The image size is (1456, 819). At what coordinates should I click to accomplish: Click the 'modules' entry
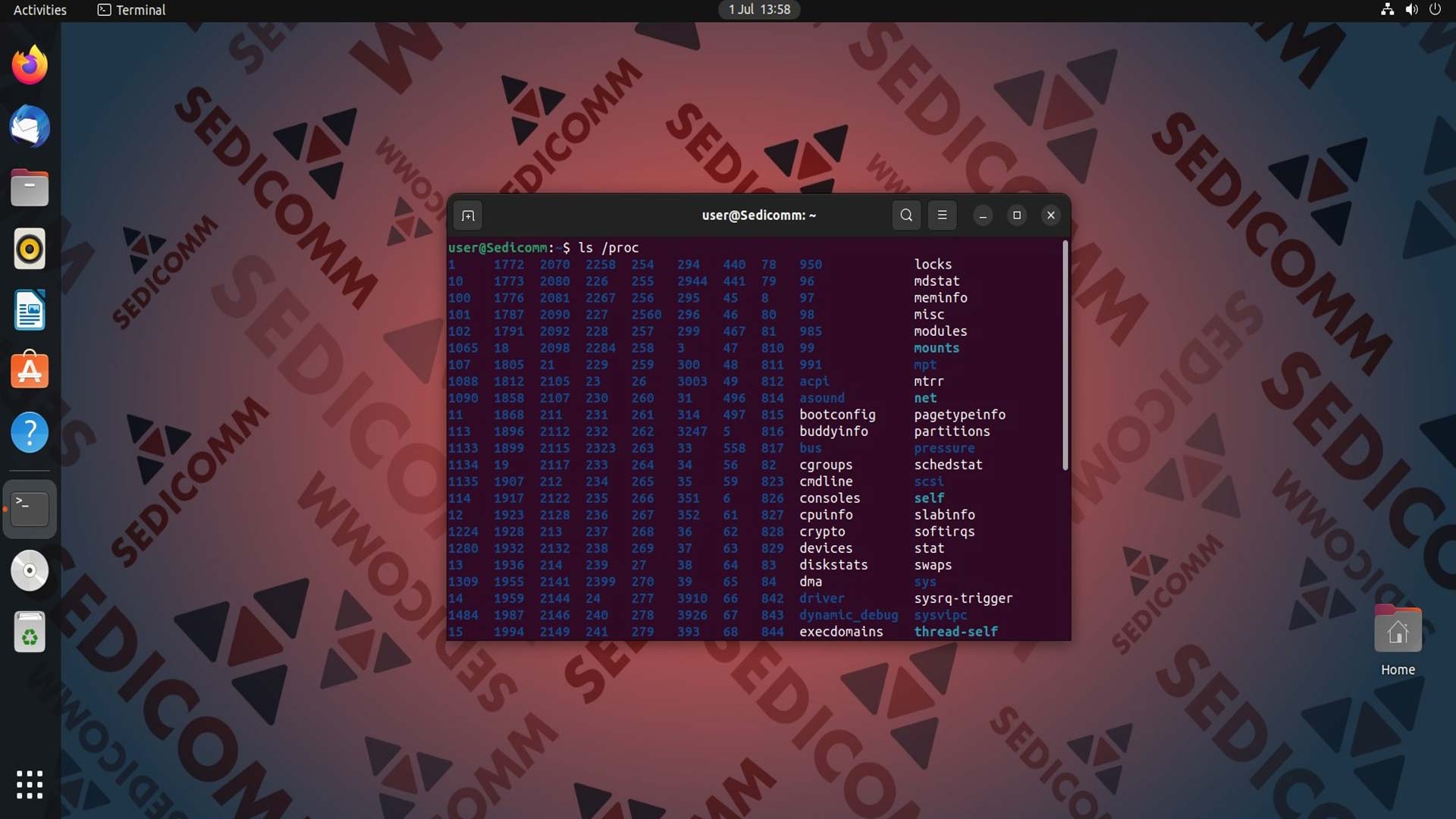[x=940, y=331]
